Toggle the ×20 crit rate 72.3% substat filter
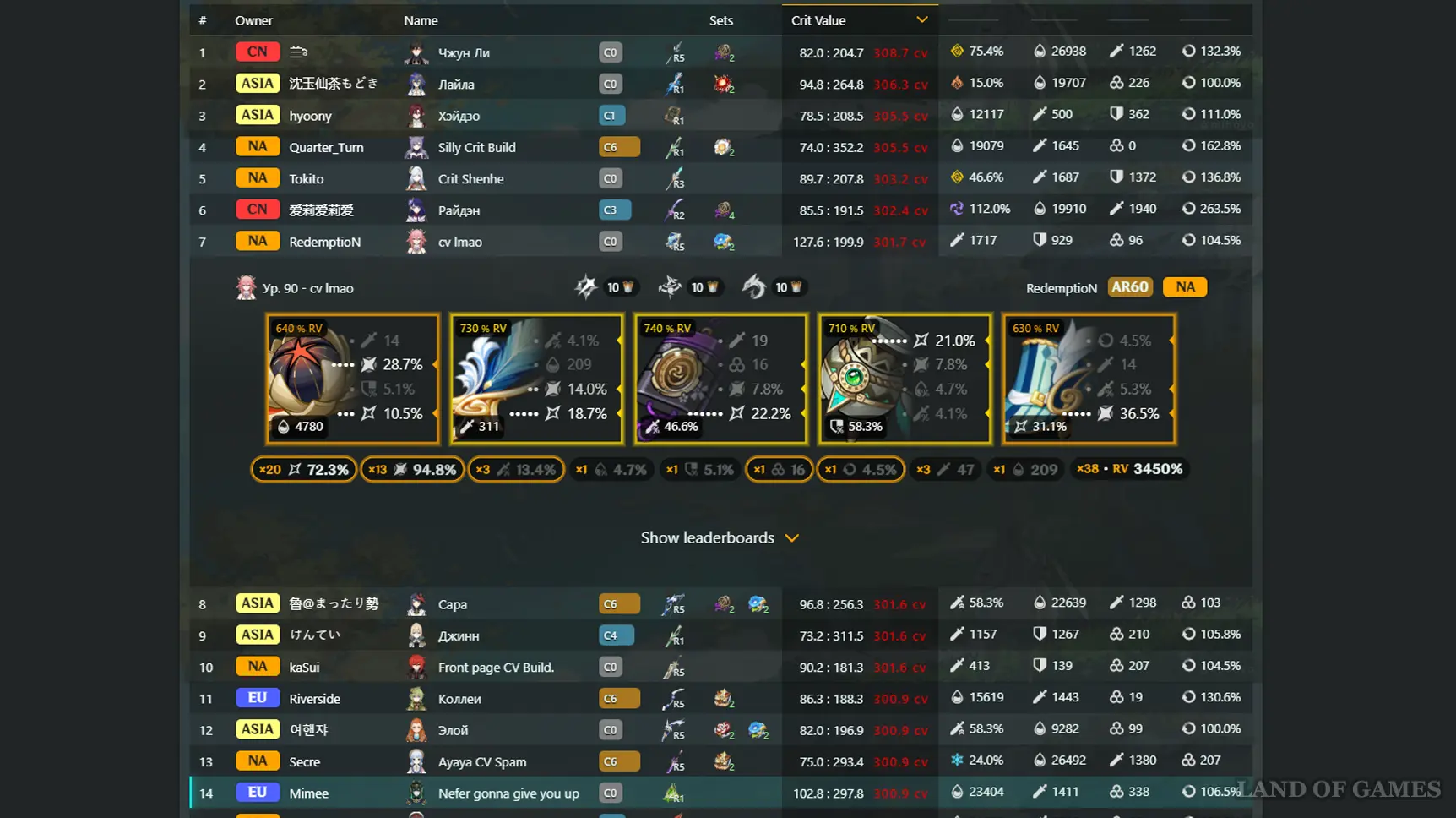This screenshot has width=1456, height=818. 304,469
